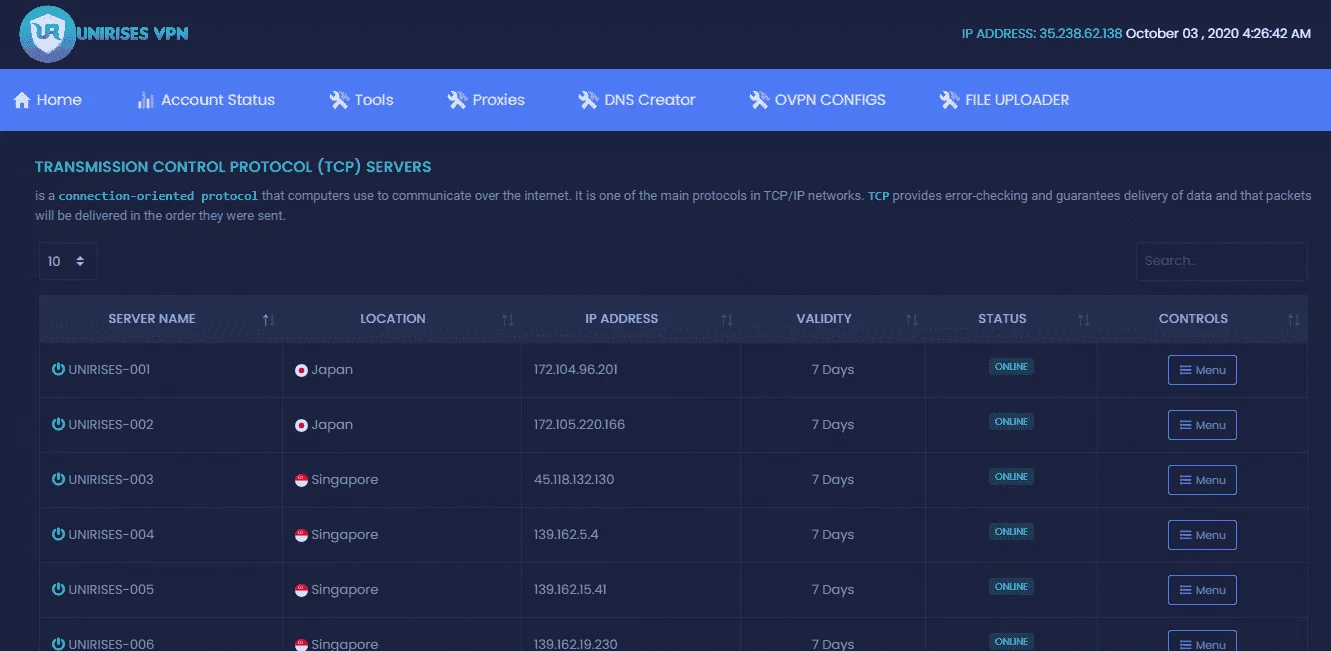Viewport: 1331px width, 651px height.
Task: Click power icon beside UNIRISES-004
Action: point(58,534)
